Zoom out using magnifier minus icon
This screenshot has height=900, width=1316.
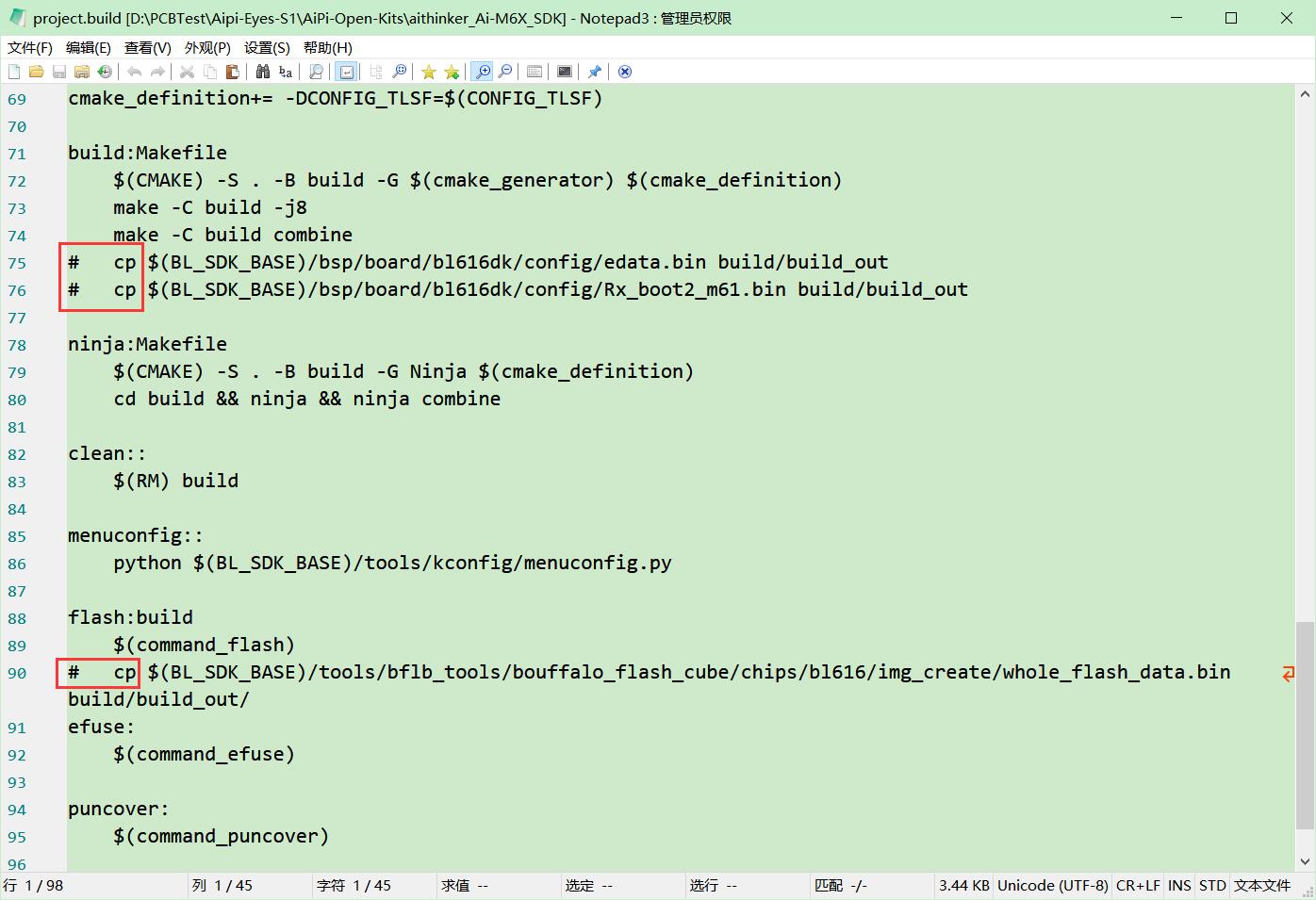coord(505,72)
